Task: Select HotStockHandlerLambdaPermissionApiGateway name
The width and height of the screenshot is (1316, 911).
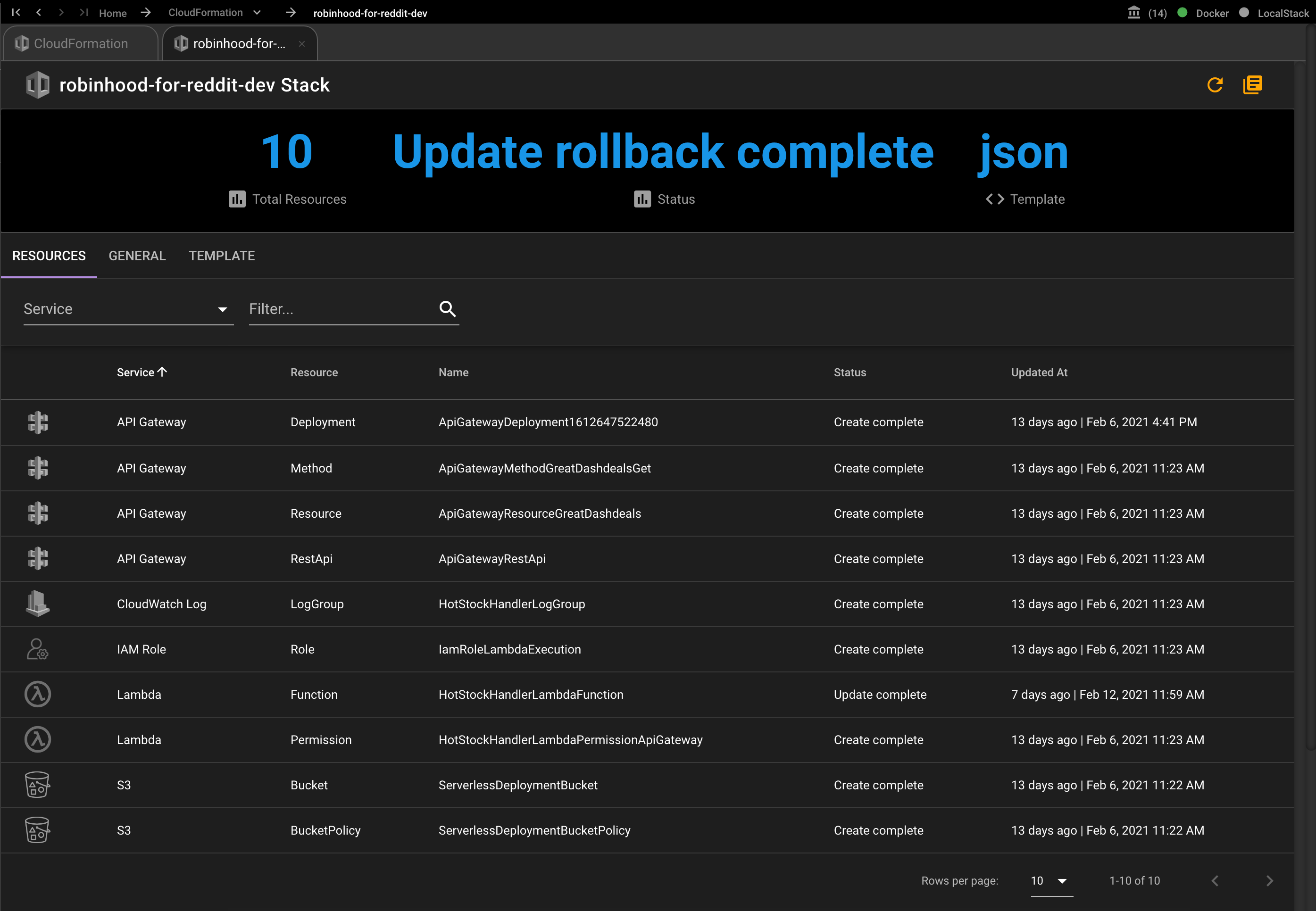Action: click(570, 740)
